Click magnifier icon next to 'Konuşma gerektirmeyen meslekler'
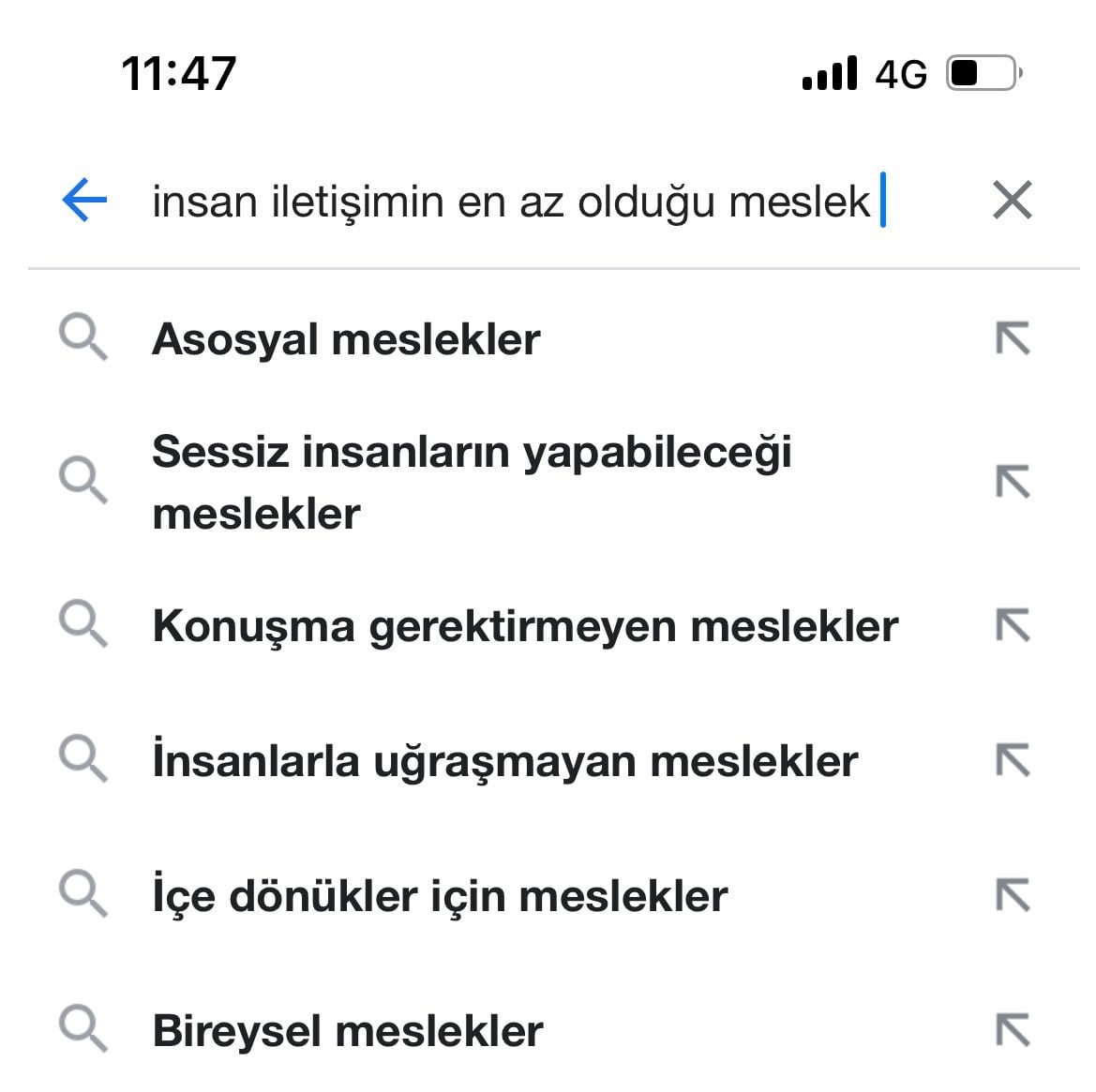The height and width of the screenshot is (1092, 1096). tap(83, 624)
